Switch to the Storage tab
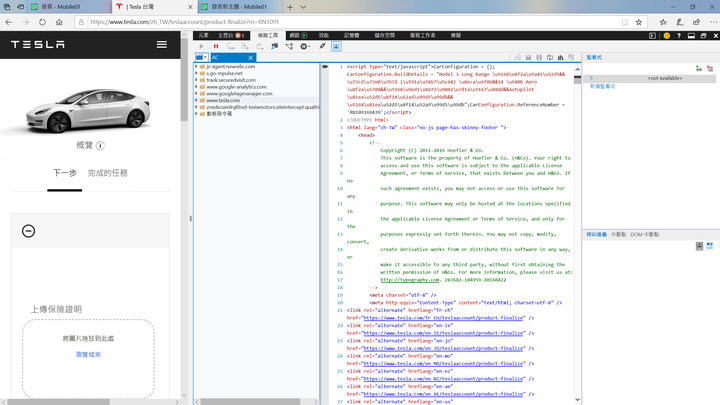The width and height of the screenshot is (720, 405). click(385, 35)
